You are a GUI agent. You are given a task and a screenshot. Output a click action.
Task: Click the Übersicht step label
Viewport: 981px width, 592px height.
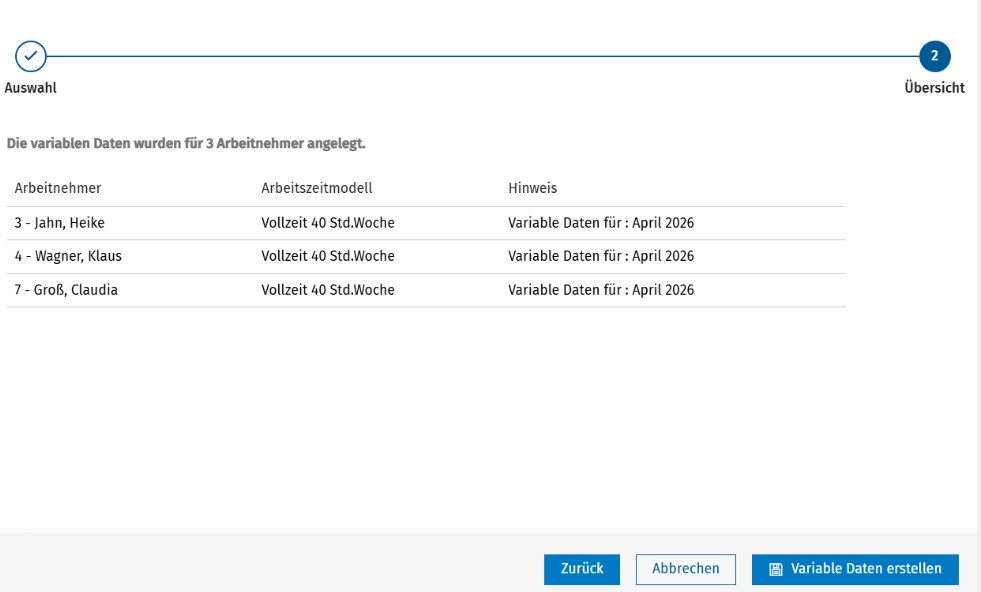pos(935,88)
